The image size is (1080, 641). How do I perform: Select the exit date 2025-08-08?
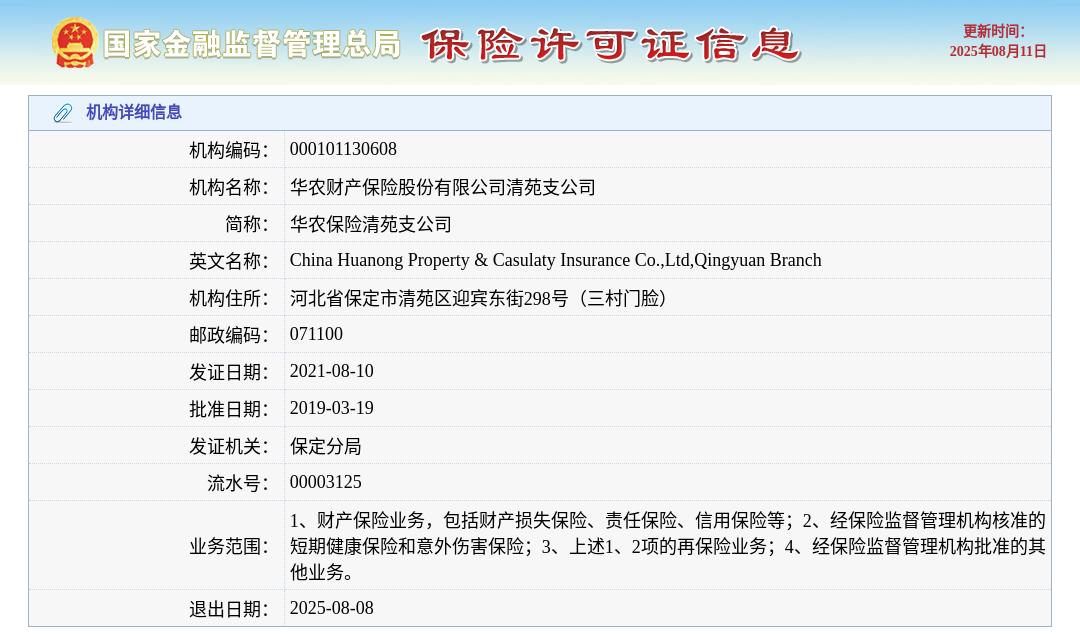[x=331, y=608]
